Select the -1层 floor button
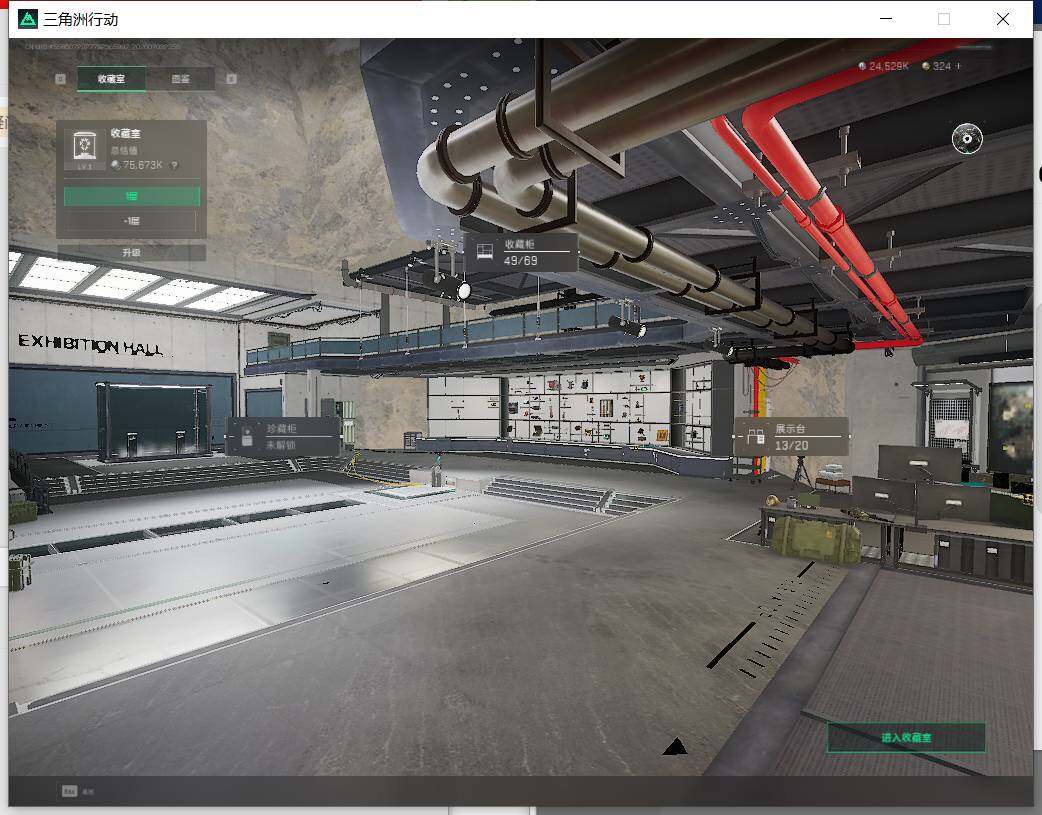1042x815 pixels. [132, 220]
